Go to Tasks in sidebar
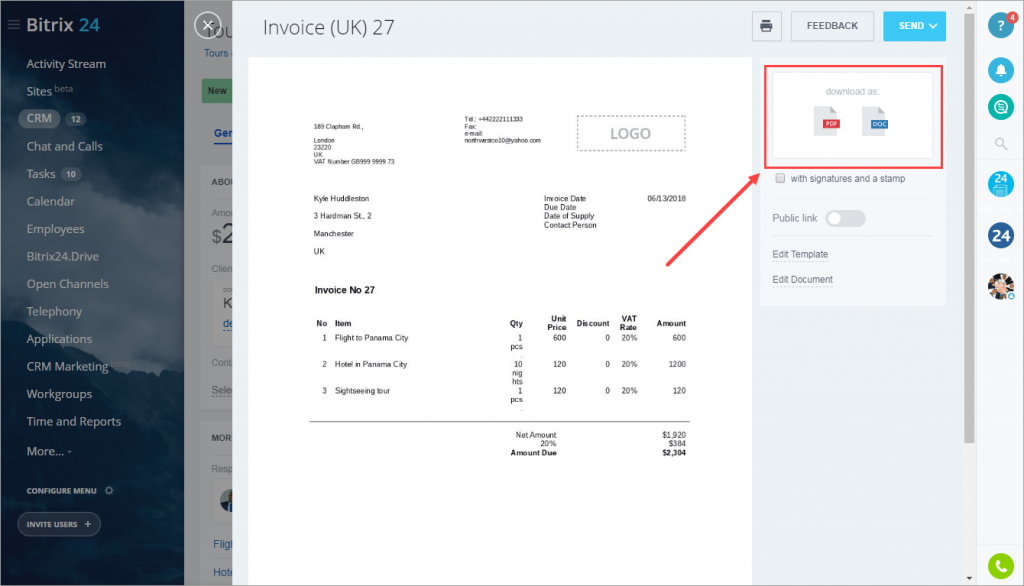Screen dimensions: 1024x586 click(x=40, y=174)
